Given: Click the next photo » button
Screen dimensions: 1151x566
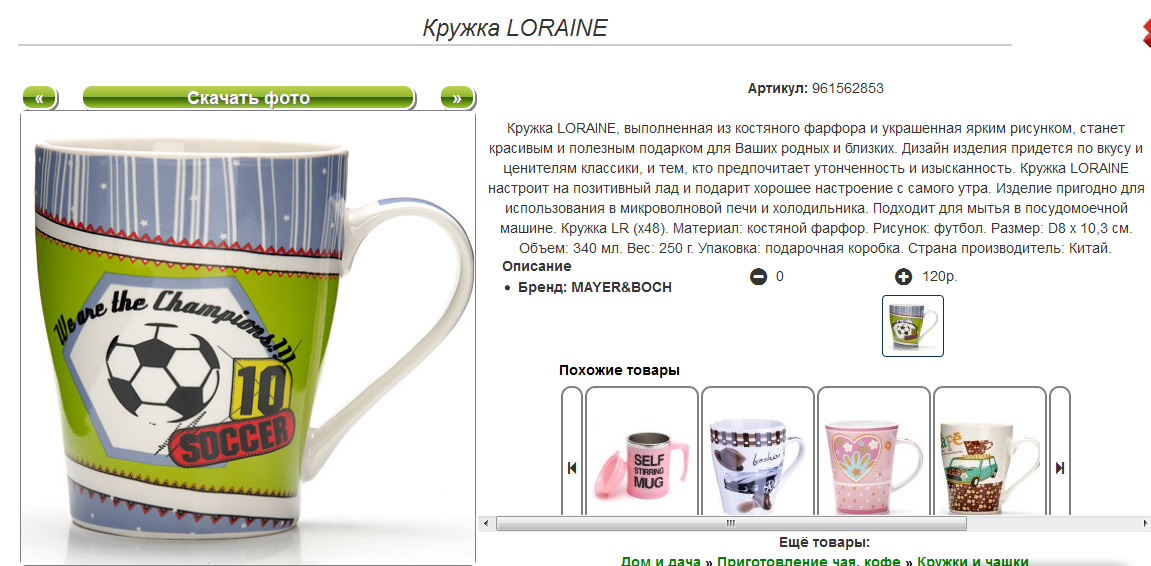Looking at the screenshot, I should pyautogui.click(x=457, y=98).
